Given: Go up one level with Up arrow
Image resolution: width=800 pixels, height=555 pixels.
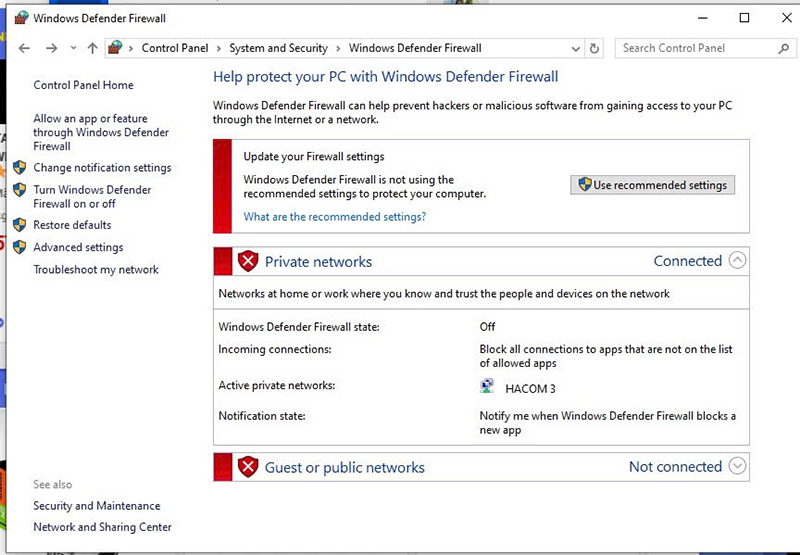Looking at the screenshot, I should point(92,48).
